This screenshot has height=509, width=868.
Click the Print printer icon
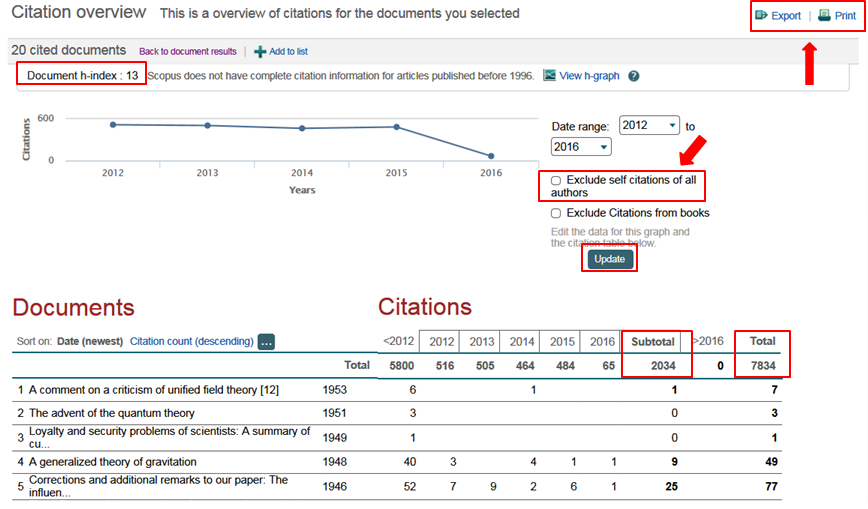824,16
